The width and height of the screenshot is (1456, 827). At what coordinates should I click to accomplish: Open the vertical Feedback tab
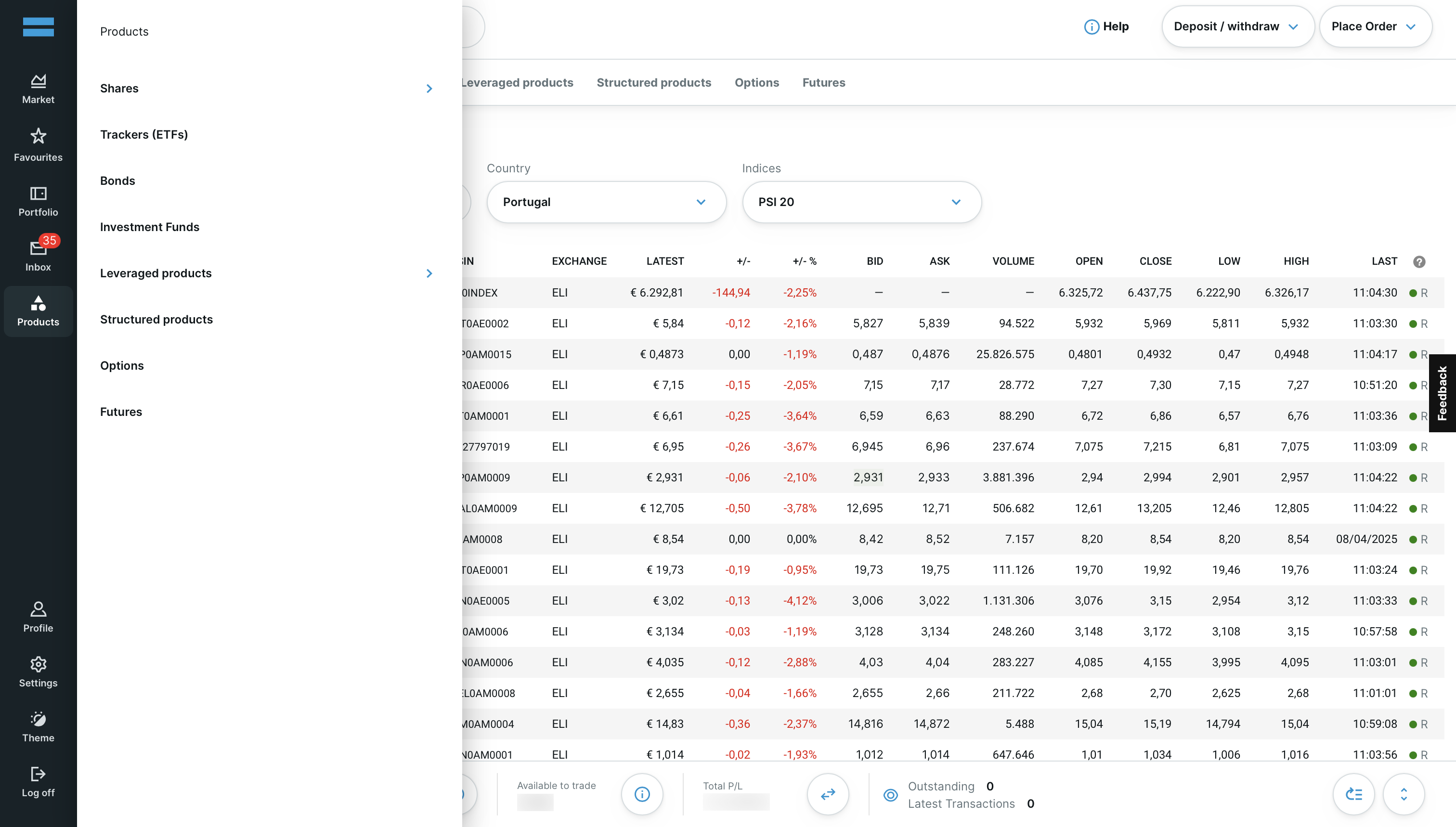pos(1442,393)
